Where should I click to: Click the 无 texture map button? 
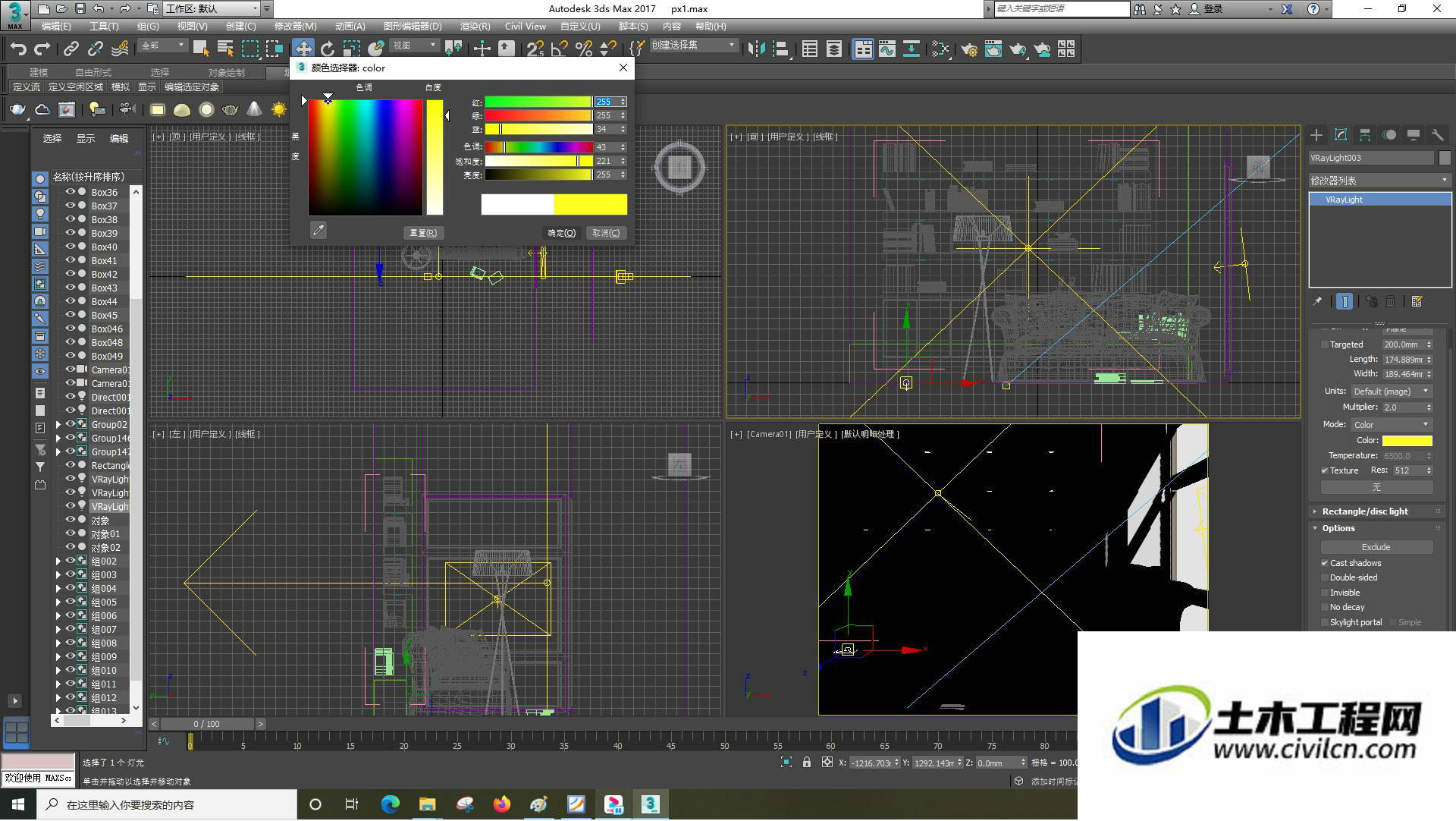pos(1376,487)
